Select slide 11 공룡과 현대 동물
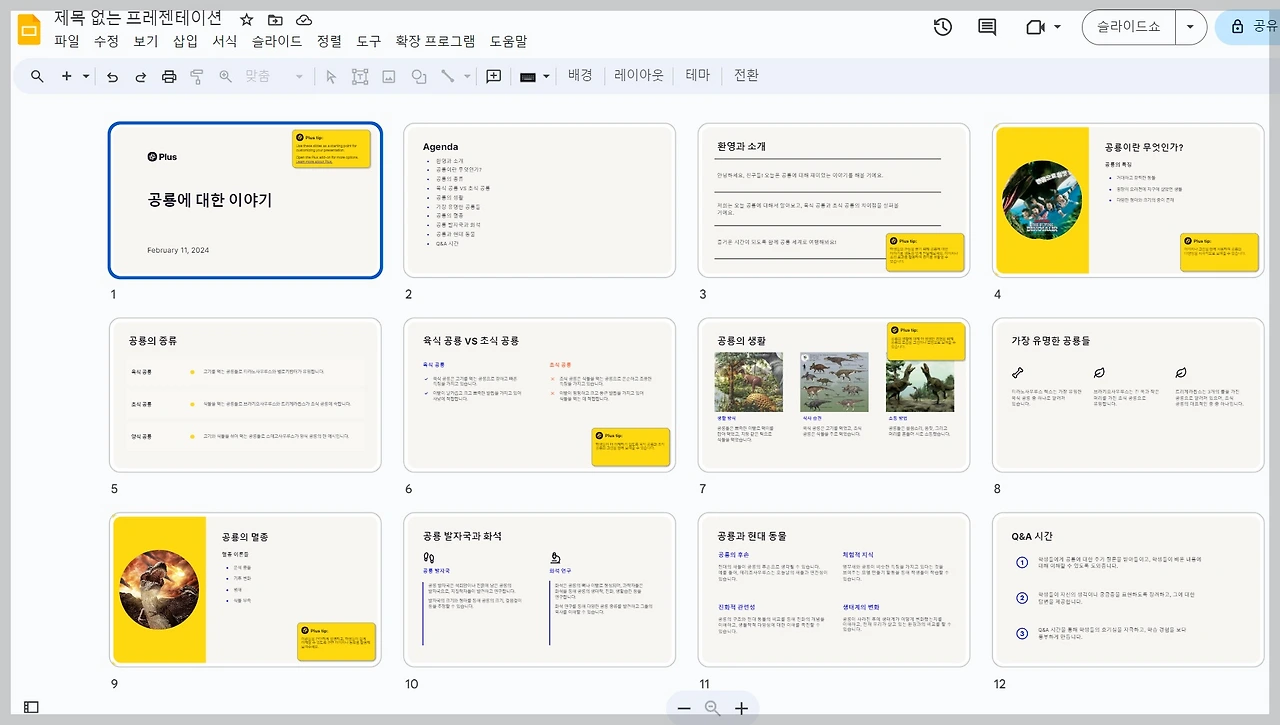Screen dimensions: 1280x725 (x=834, y=590)
